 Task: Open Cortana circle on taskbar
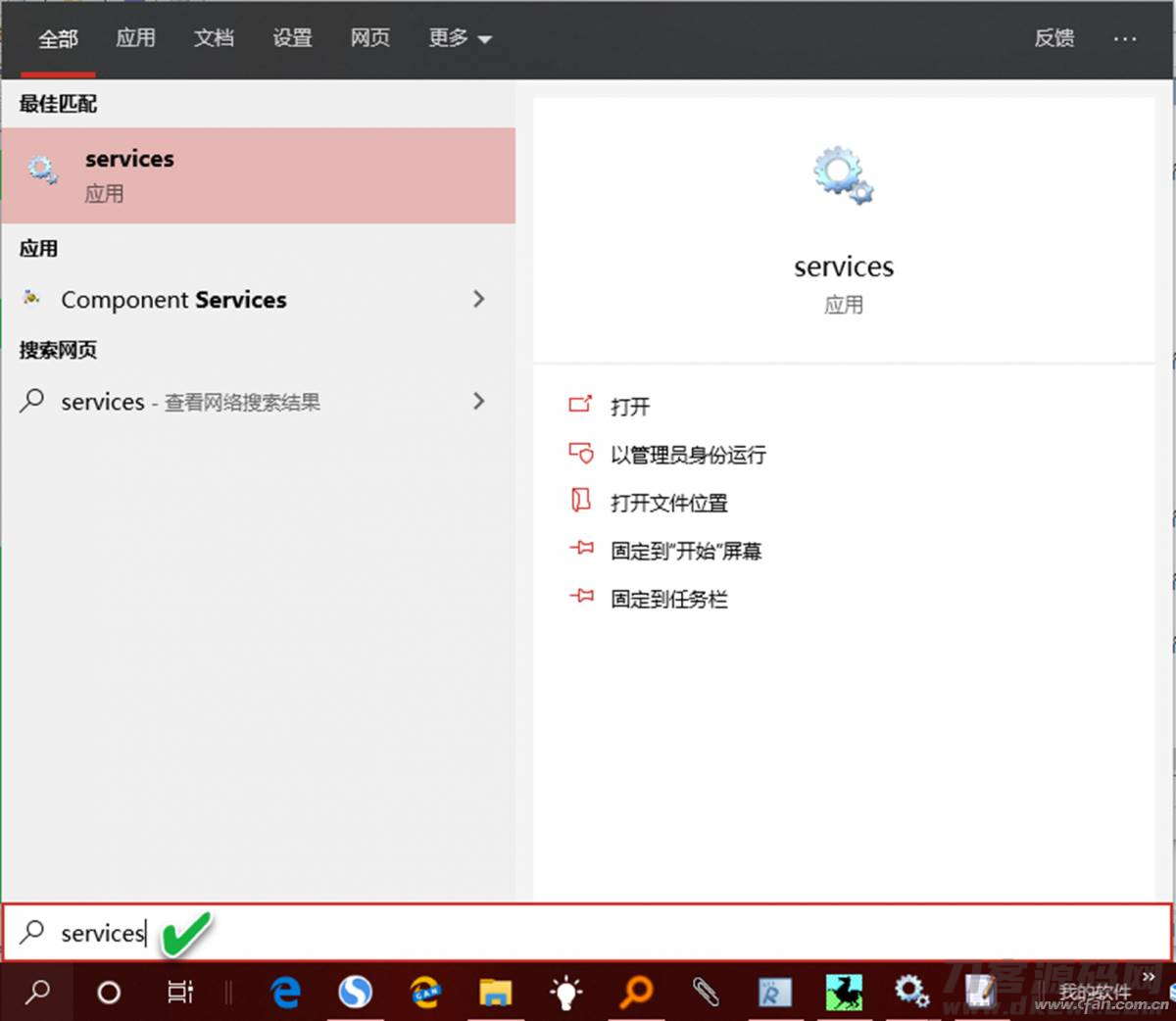click(x=109, y=992)
